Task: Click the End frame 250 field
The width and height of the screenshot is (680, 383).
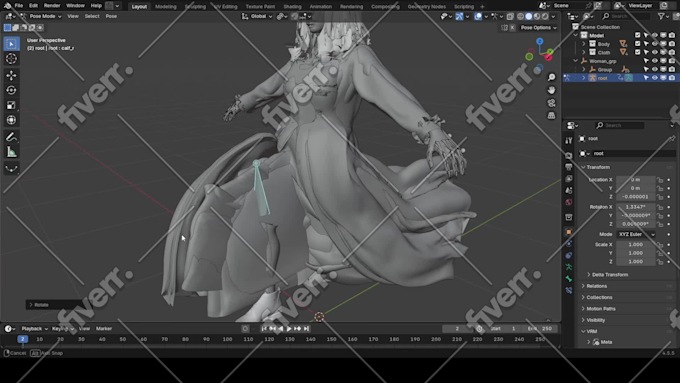Action: [x=541, y=329]
